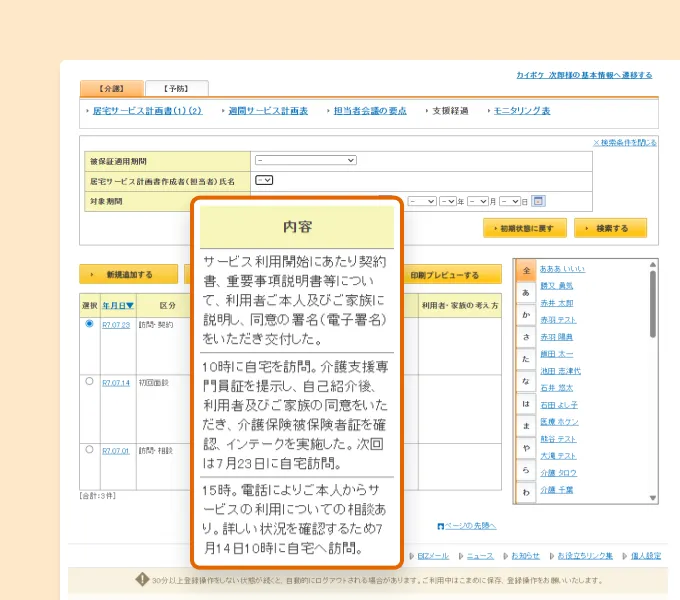Open the BIZメール footer link

click(x=433, y=556)
